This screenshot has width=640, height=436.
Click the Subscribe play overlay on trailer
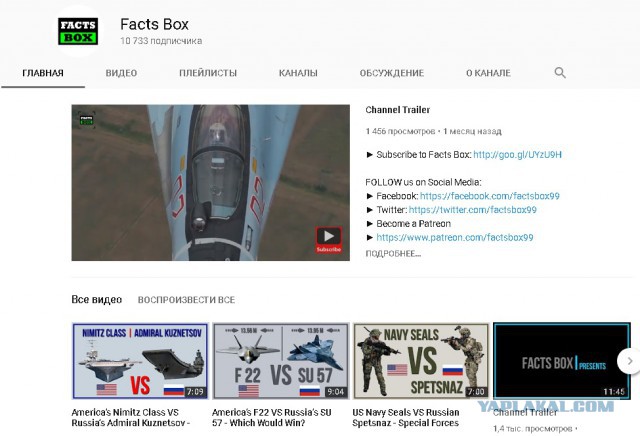click(x=329, y=240)
